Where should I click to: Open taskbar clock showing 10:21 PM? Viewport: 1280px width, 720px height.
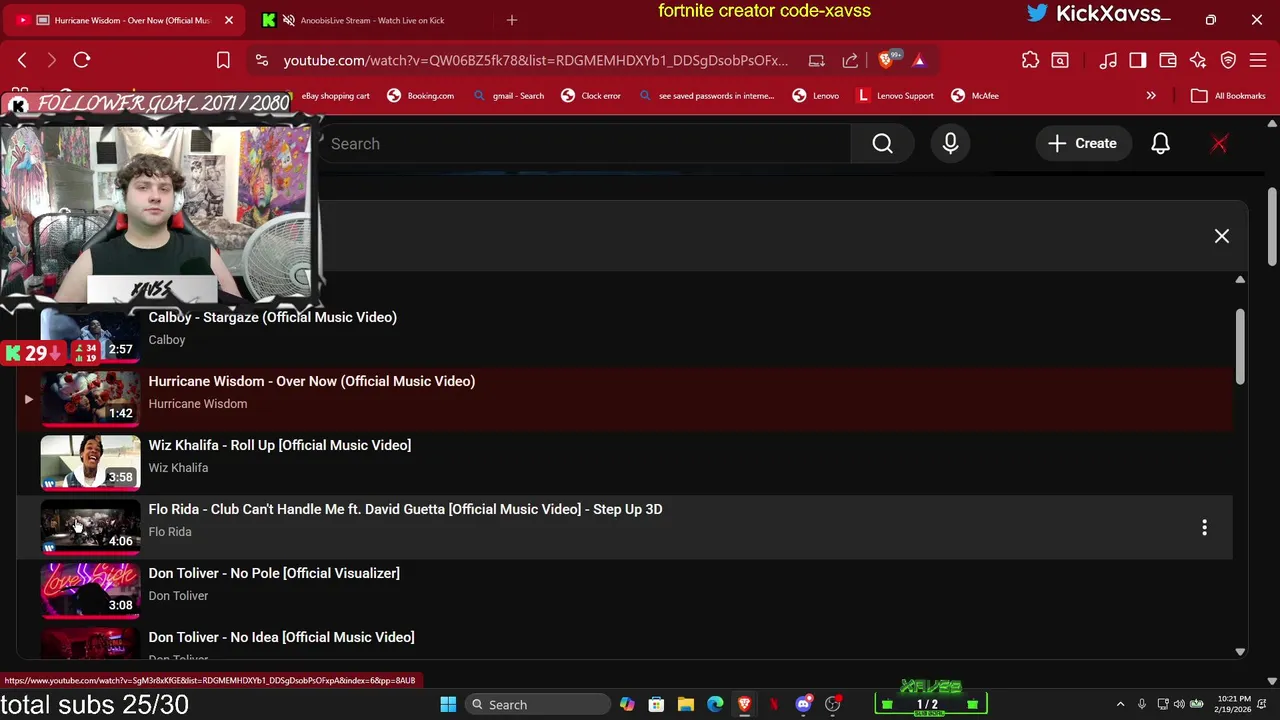pyautogui.click(x=1234, y=704)
